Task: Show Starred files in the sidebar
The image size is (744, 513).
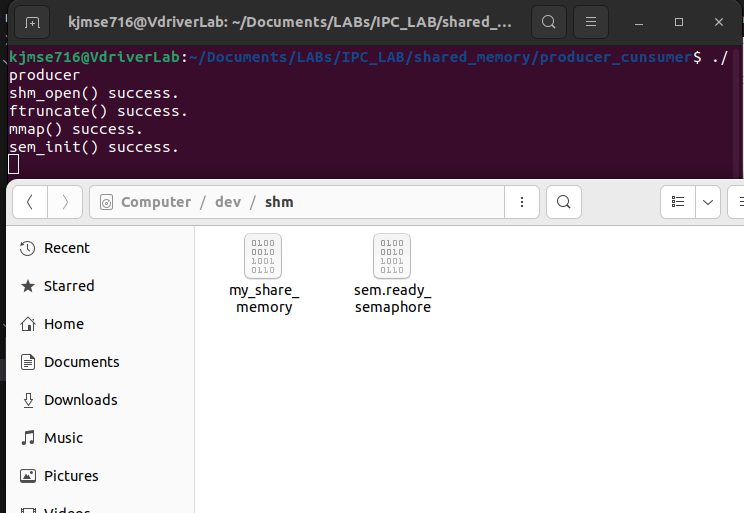Action: point(68,286)
